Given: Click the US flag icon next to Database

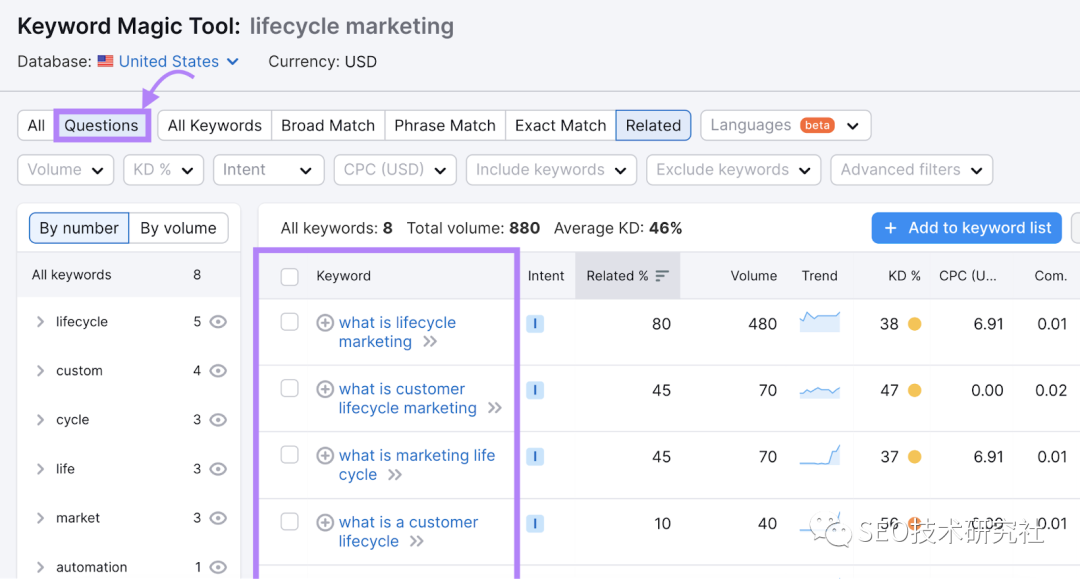Looking at the screenshot, I should (x=106, y=61).
